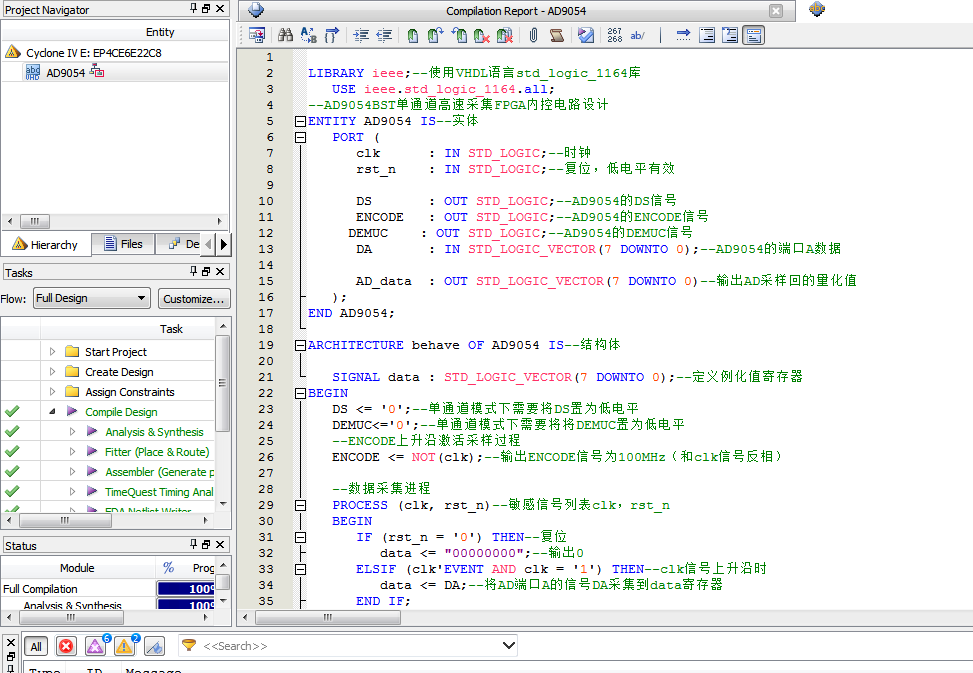The image size is (973, 673).
Task: Click the Find and Replace toolbar icon
Action: [308, 36]
